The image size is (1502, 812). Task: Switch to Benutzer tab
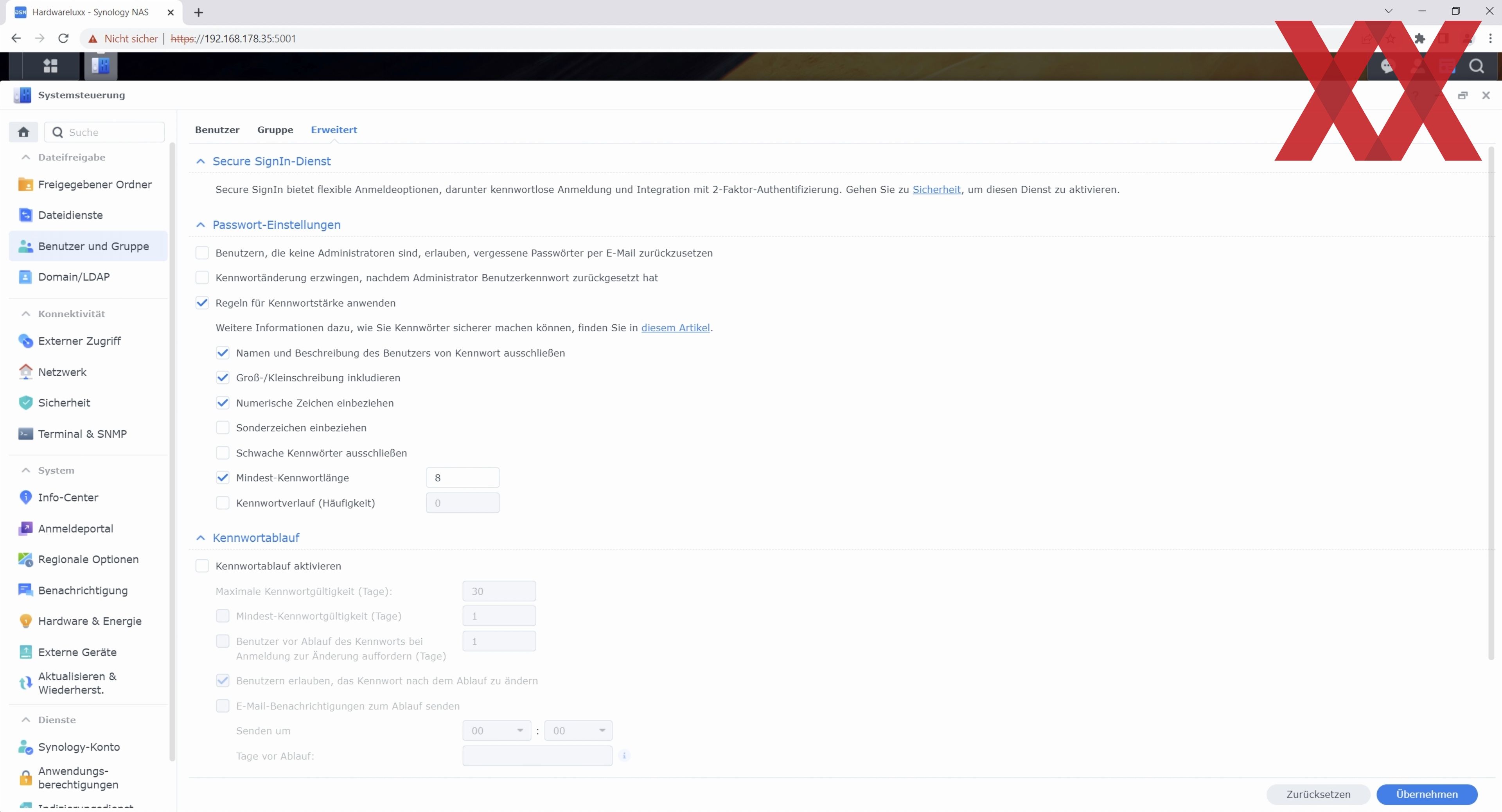pos(217,130)
